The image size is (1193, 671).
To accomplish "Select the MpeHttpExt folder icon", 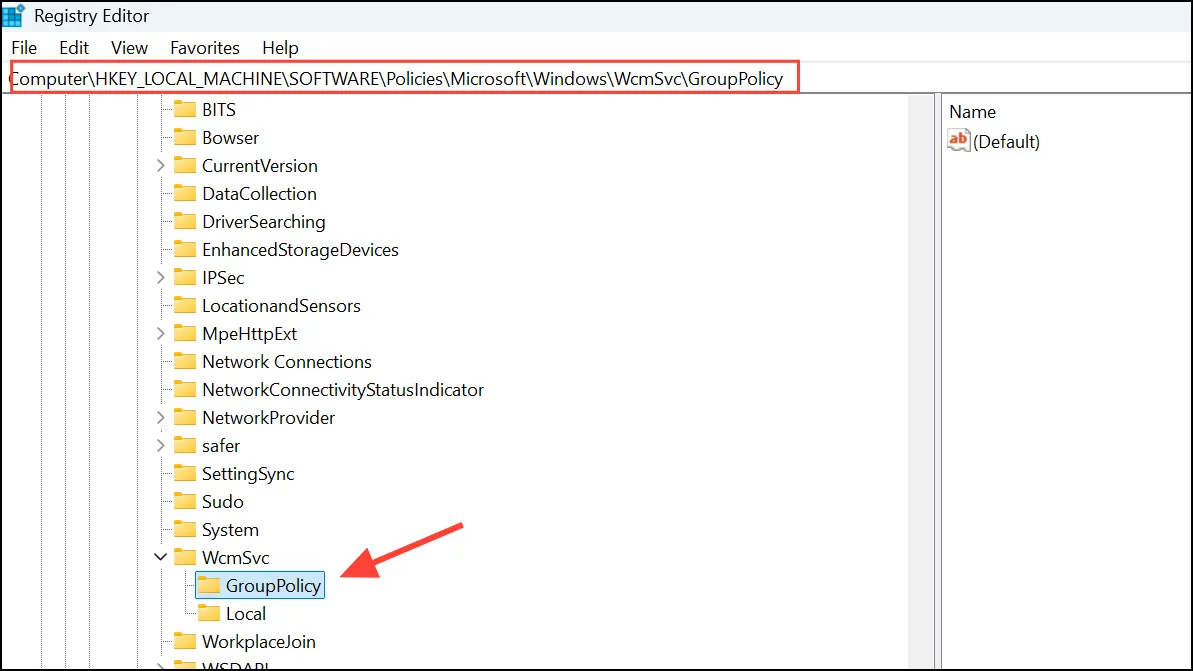I will point(185,333).
